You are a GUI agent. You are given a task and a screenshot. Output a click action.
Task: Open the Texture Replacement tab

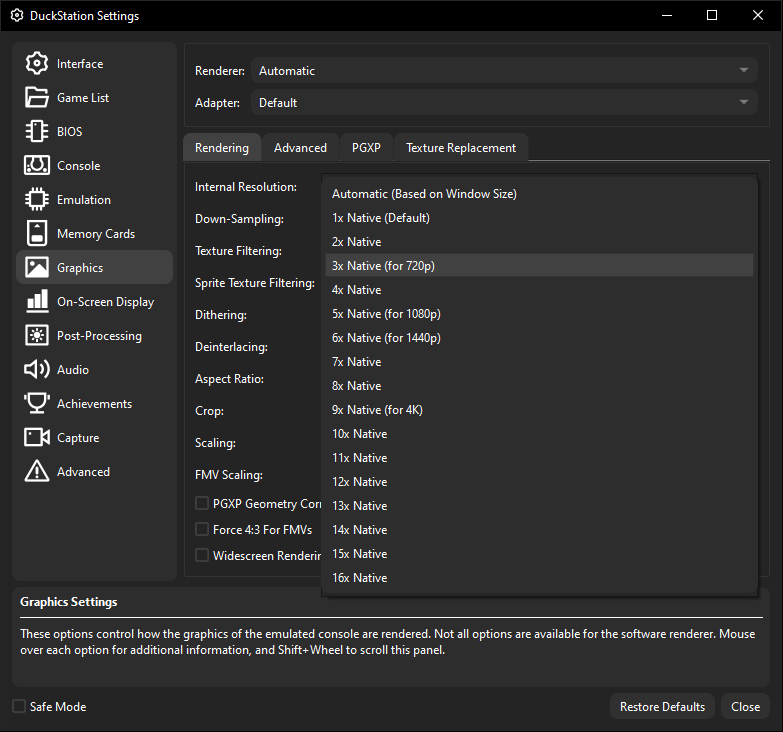tap(461, 147)
